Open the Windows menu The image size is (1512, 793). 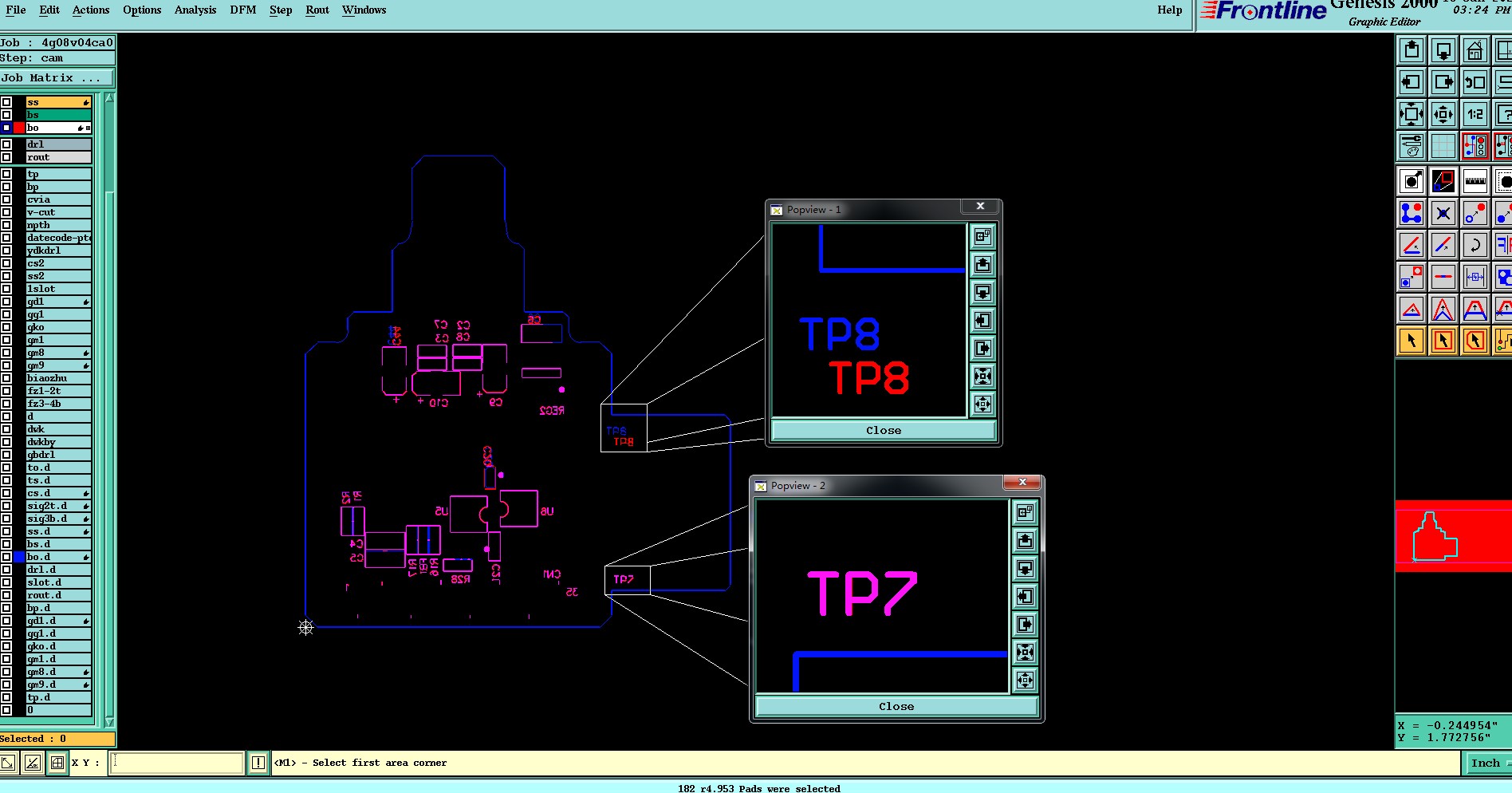pyautogui.click(x=364, y=10)
